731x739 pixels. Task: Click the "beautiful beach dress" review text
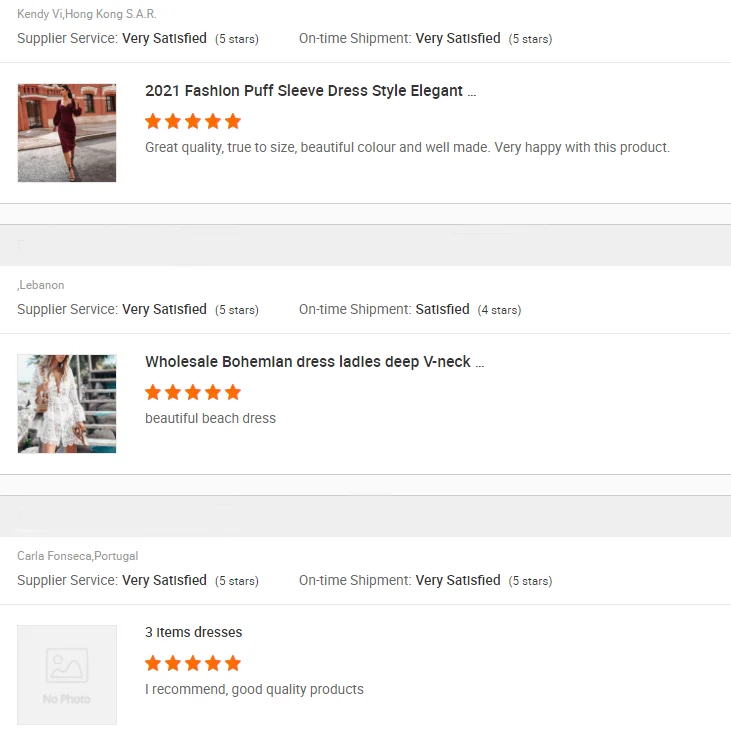[210, 418]
